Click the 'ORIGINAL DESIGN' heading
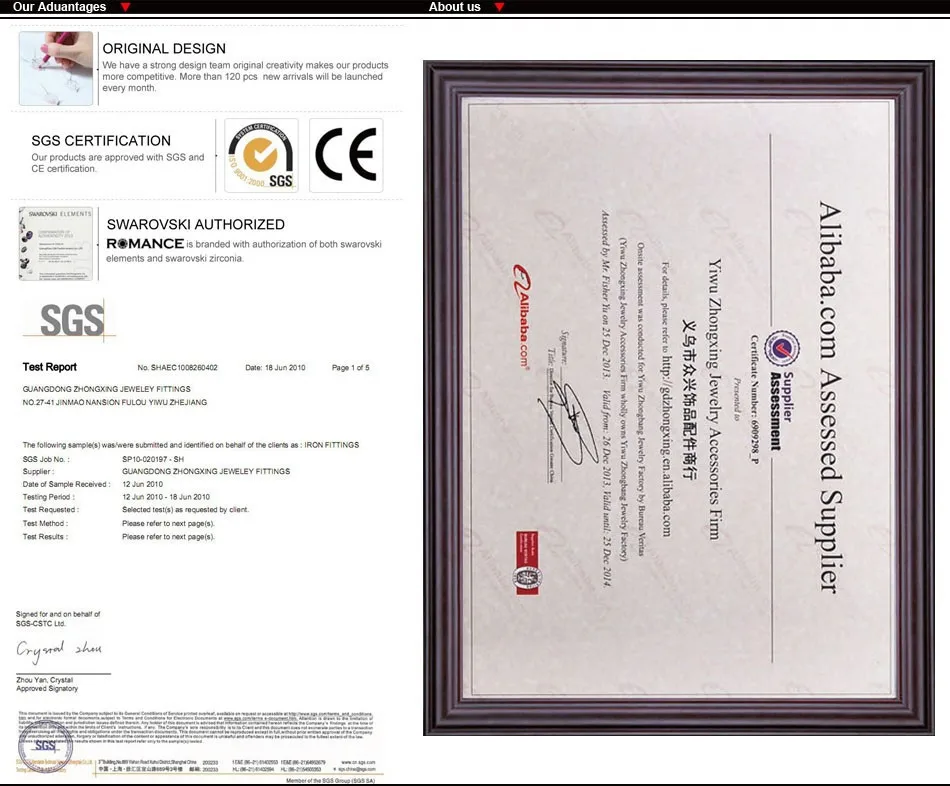This screenshot has height=786, width=950. coord(164,48)
